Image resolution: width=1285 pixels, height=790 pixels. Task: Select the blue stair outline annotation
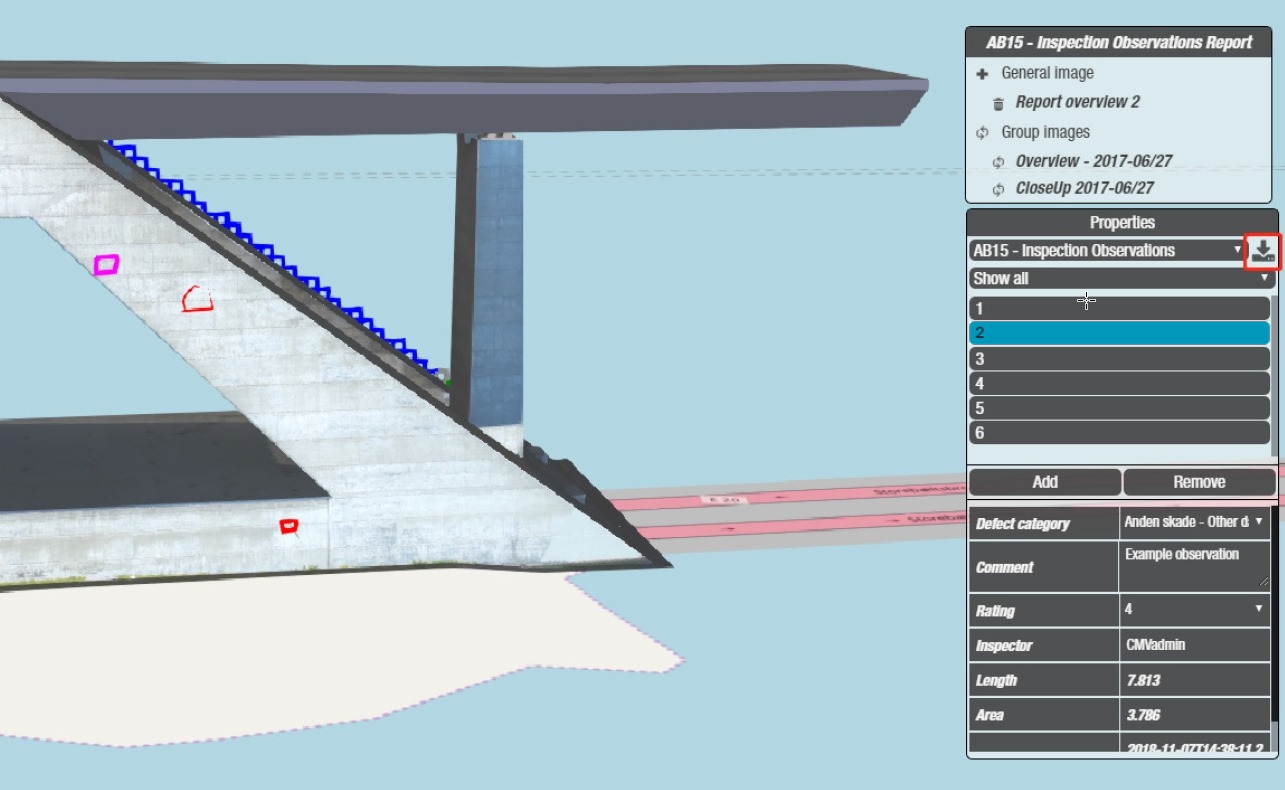[x=270, y=249]
